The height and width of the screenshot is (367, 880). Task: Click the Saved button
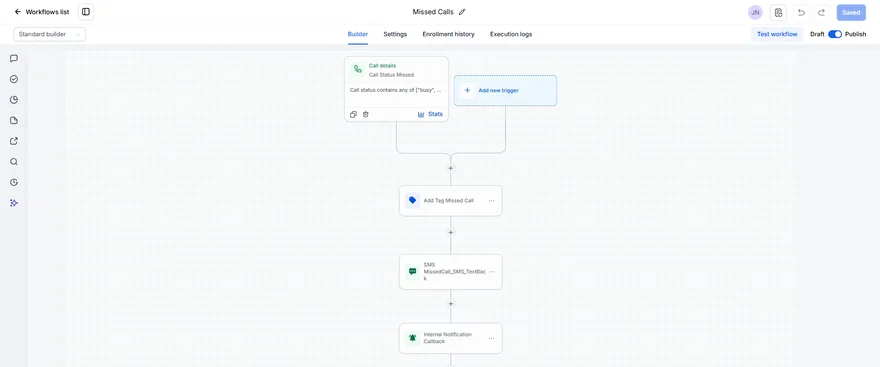[x=851, y=12]
